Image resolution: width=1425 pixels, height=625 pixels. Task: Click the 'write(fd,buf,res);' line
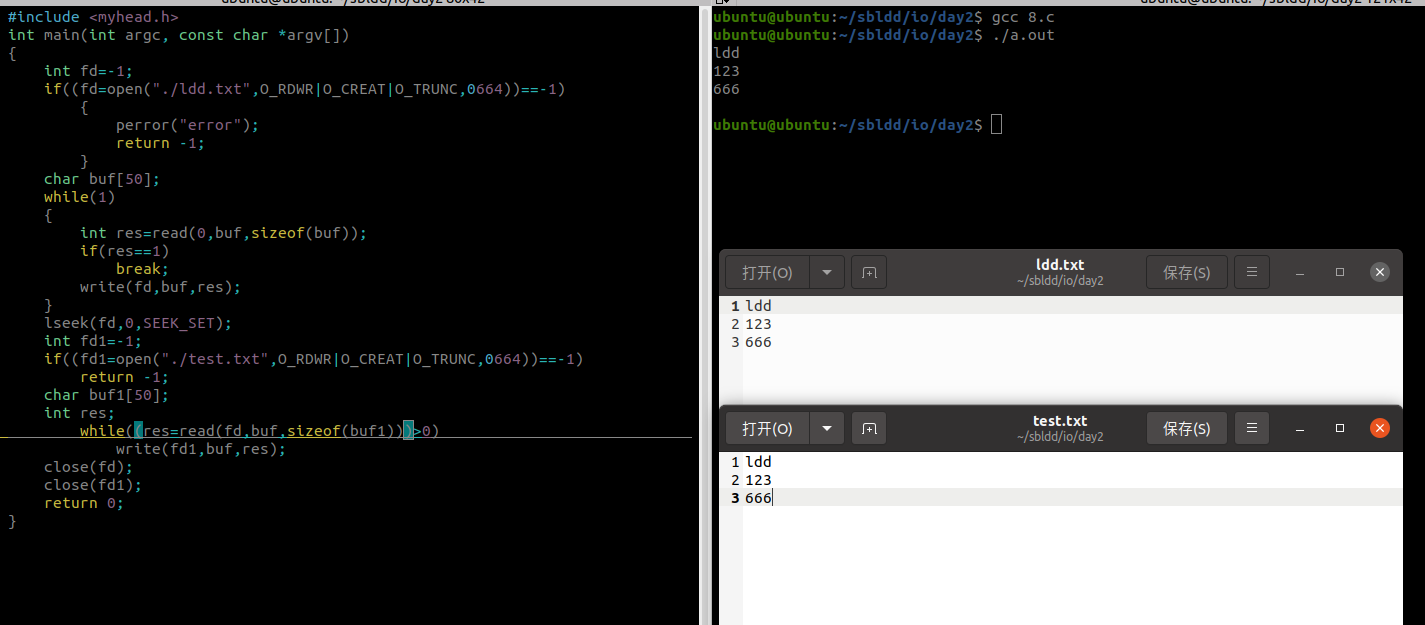coord(160,287)
